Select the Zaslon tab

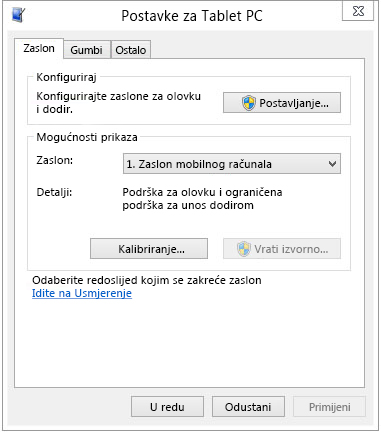tap(39, 49)
